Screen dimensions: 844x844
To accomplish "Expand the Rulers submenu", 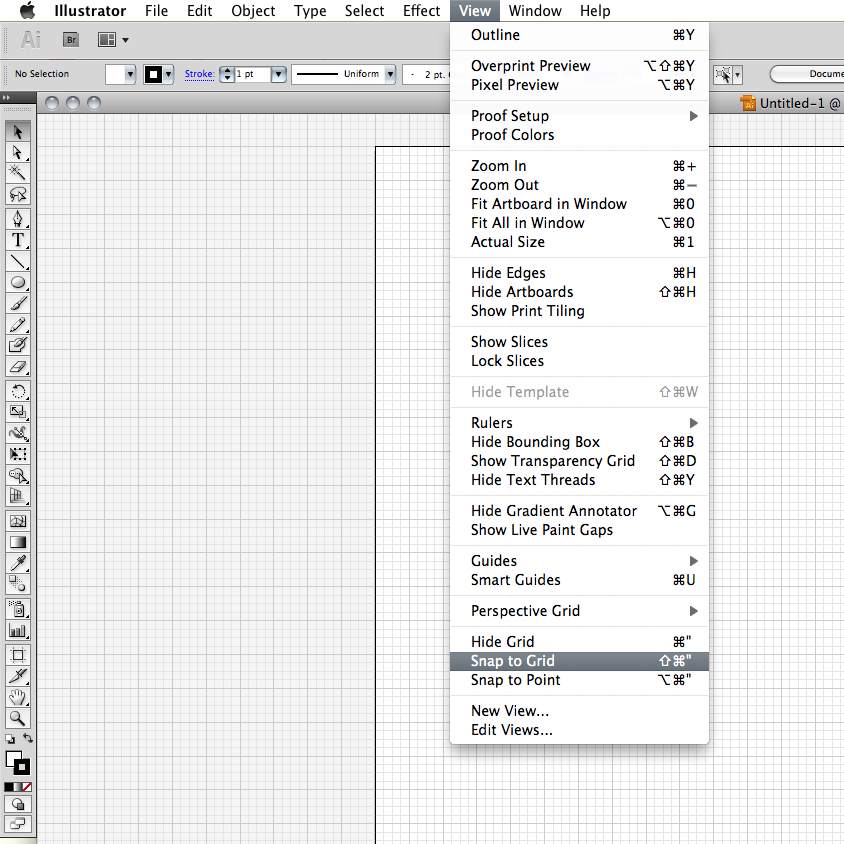I will point(579,423).
